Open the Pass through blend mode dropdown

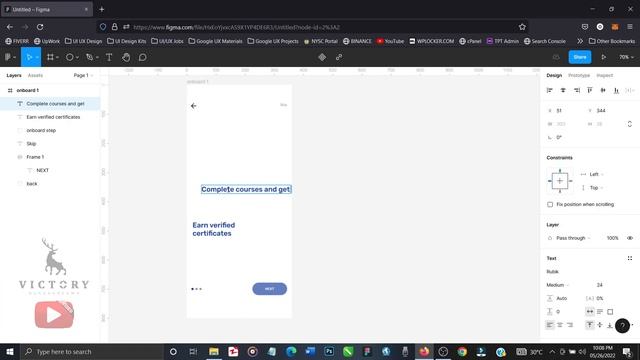click(573, 238)
